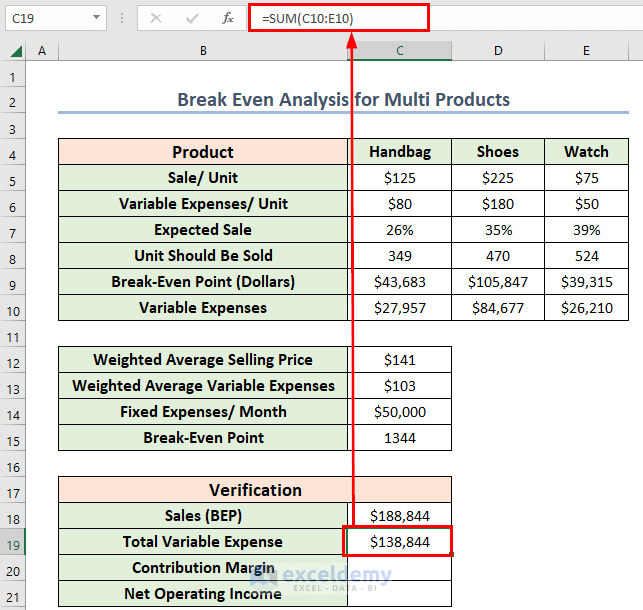
Task: Select the 'Unit Should Be Sold' label cell
Action: coord(203,256)
